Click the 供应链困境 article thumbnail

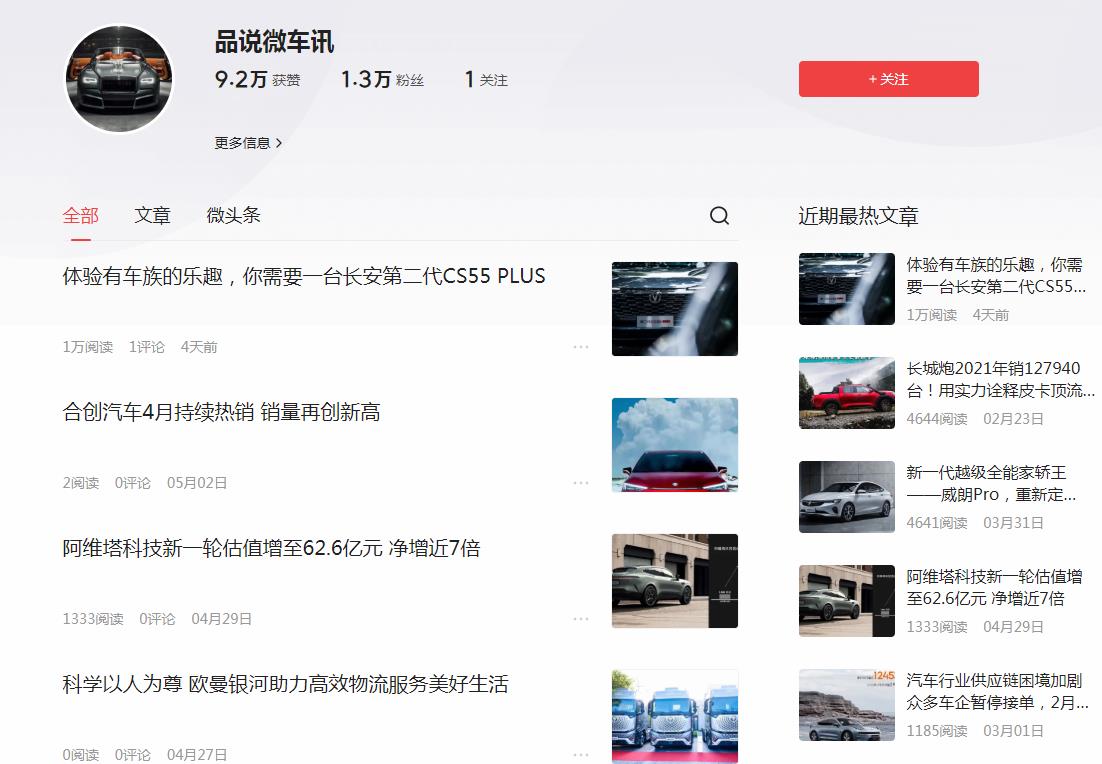[x=847, y=705]
